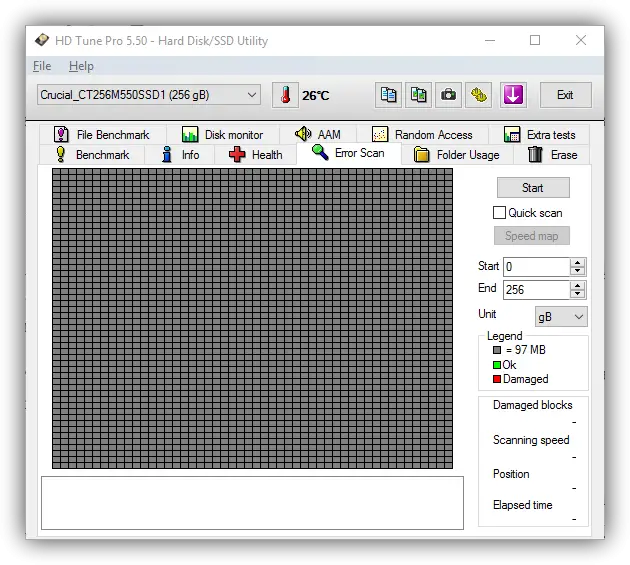Click the 26°C temperature reading
Viewport: 630px width, 565px height.
coord(315,96)
